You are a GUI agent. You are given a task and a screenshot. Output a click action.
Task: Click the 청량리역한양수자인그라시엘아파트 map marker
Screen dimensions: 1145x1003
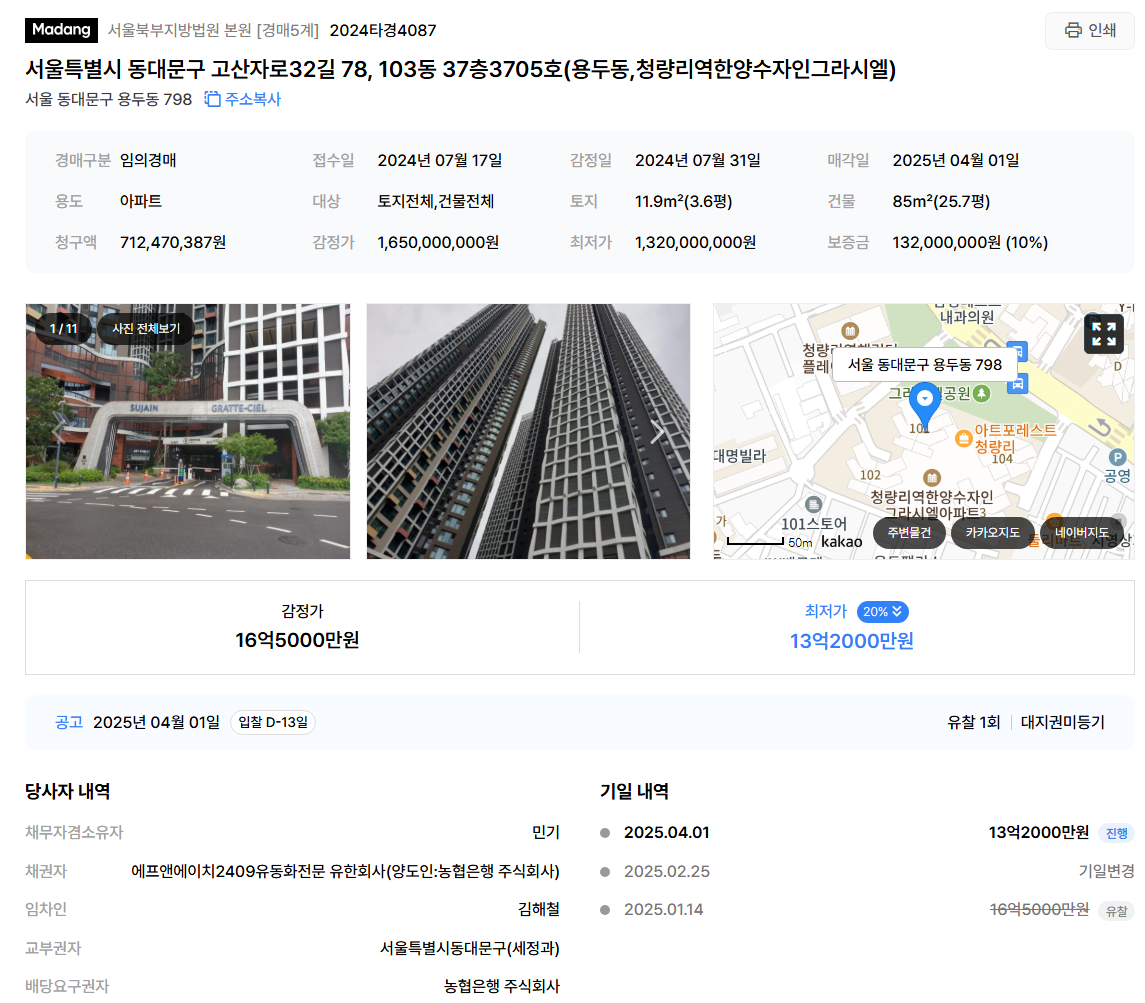(x=931, y=478)
